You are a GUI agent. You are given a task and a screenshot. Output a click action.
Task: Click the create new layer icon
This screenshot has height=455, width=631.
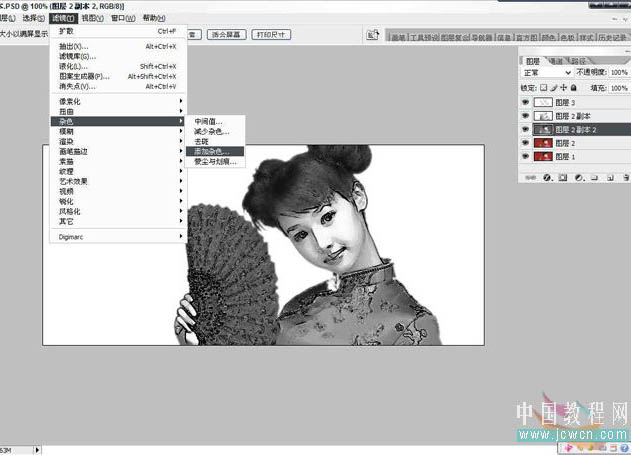[x=609, y=178]
